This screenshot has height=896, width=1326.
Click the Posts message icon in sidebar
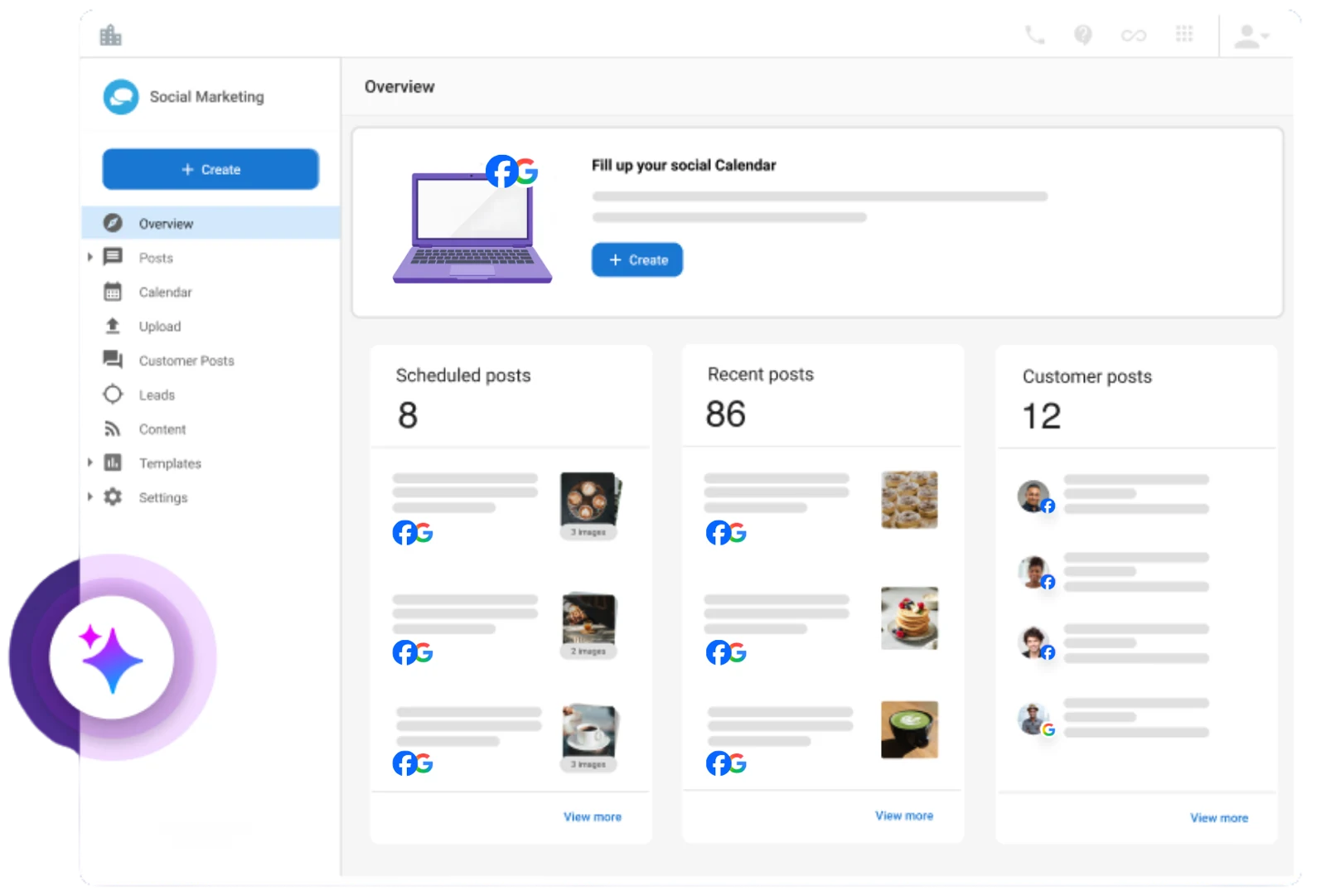113,257
